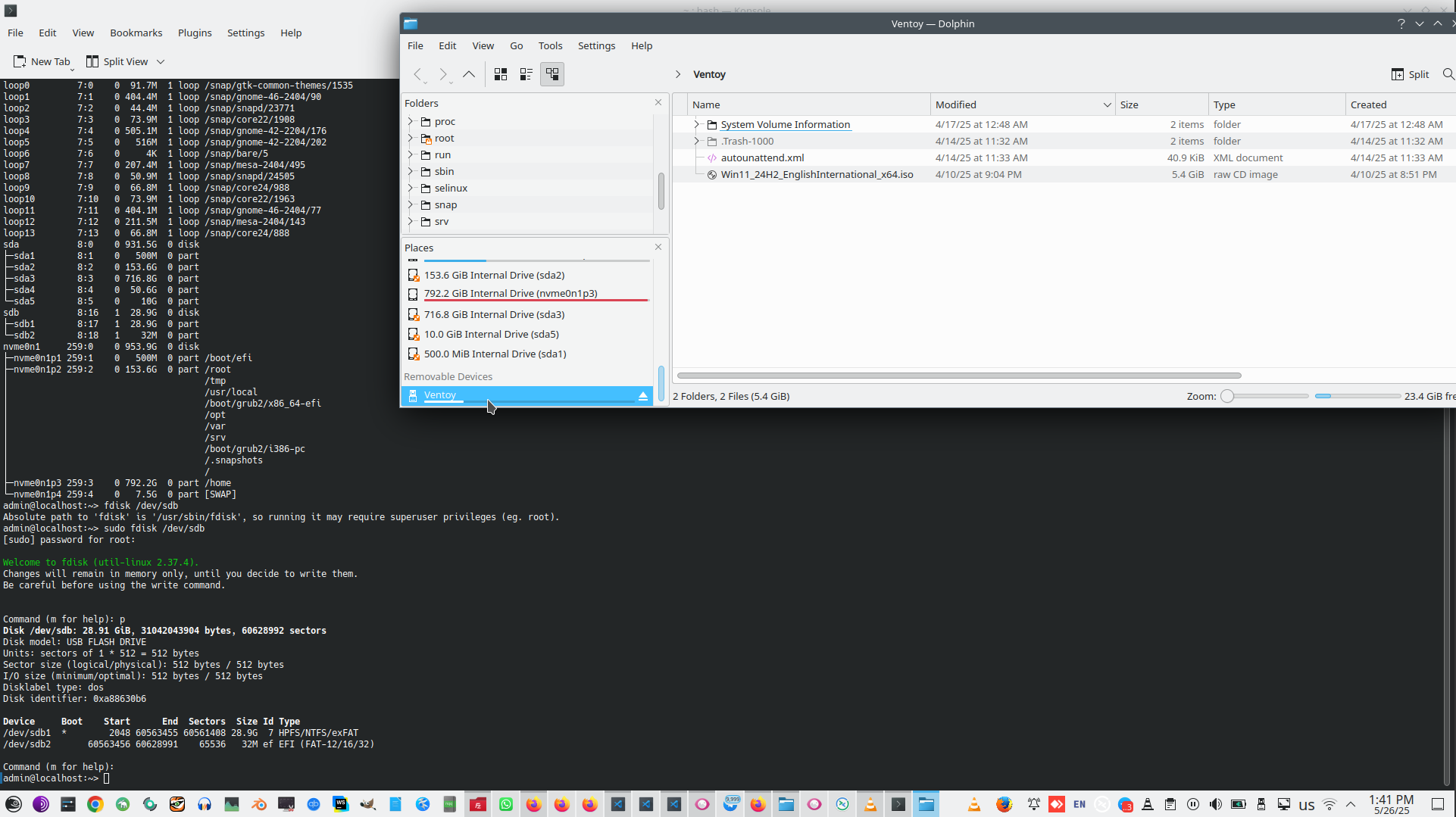Open the openSUSE application launcher
Screen dimensions: 1456x817
(x=14, y=804)
